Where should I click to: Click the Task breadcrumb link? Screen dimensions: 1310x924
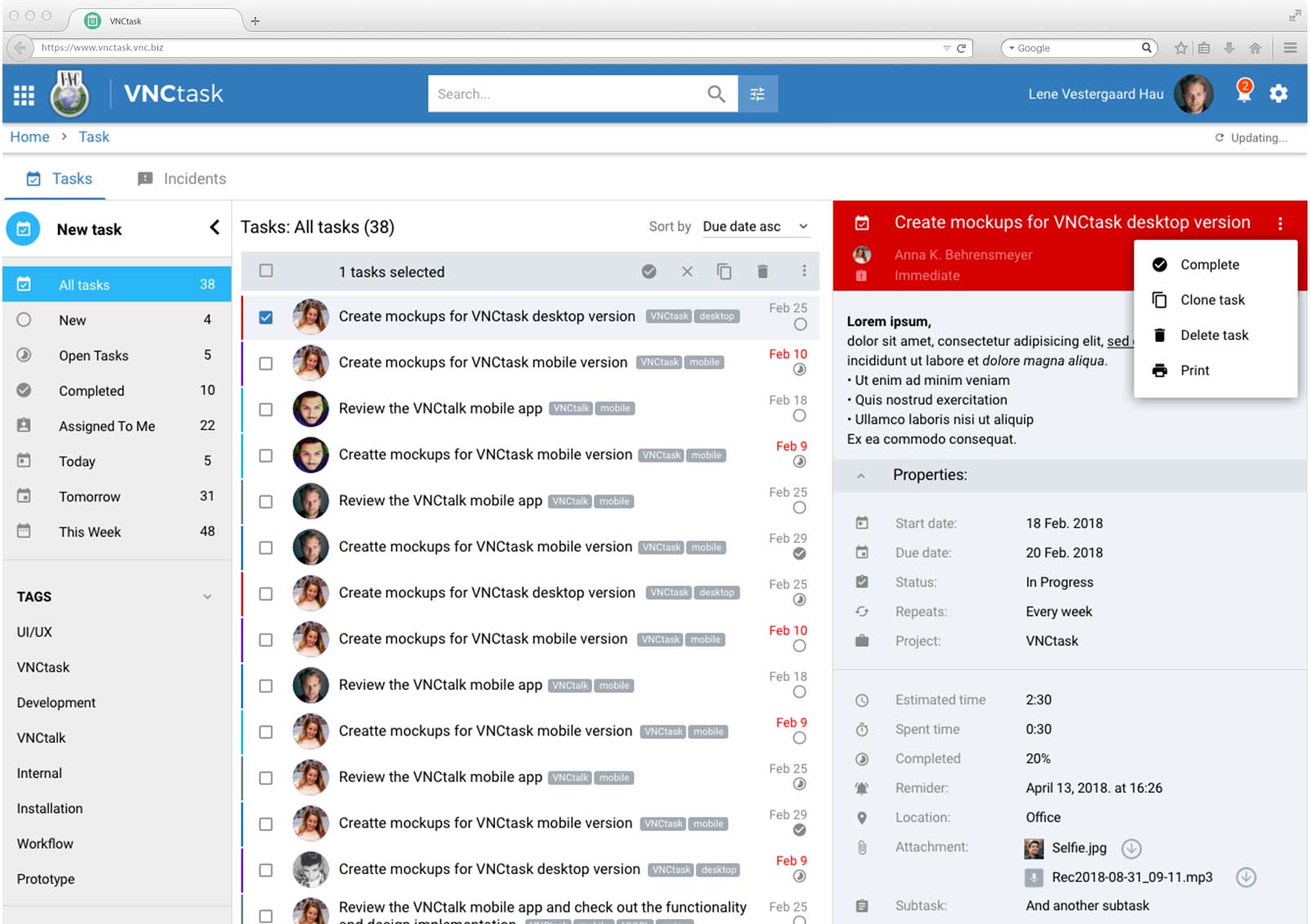[94, 137]
